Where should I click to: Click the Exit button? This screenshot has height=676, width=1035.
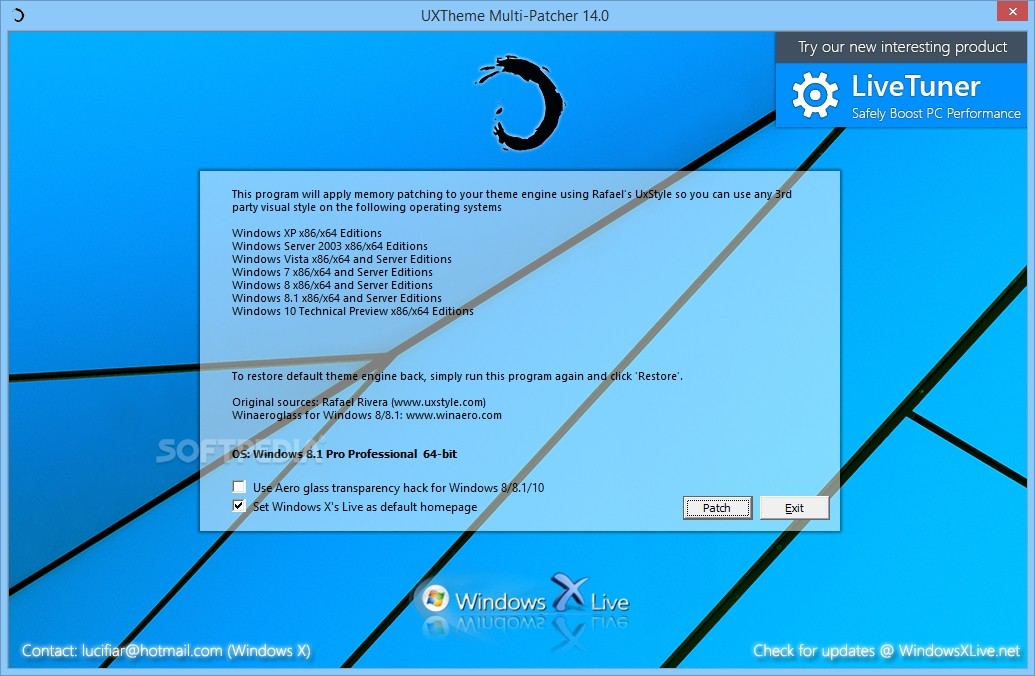794,508
